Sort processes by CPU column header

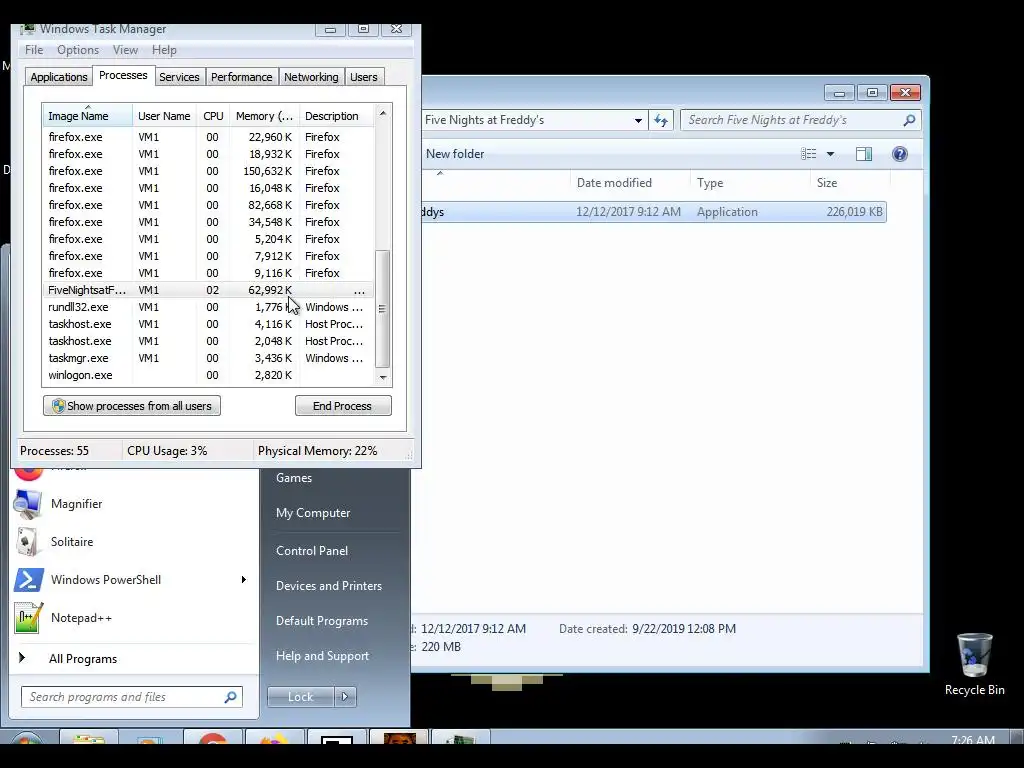(x=213, y=116)
